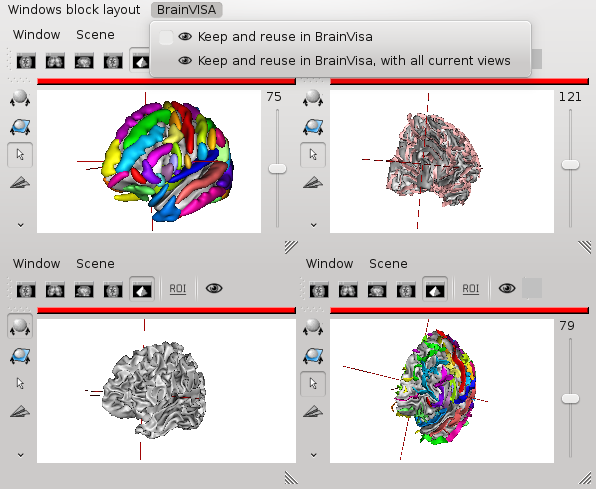This screenshot has width=596, height=489.
Task: Activate paper-plane flight control beside slice 75 view
Action: tap(20, 183)
